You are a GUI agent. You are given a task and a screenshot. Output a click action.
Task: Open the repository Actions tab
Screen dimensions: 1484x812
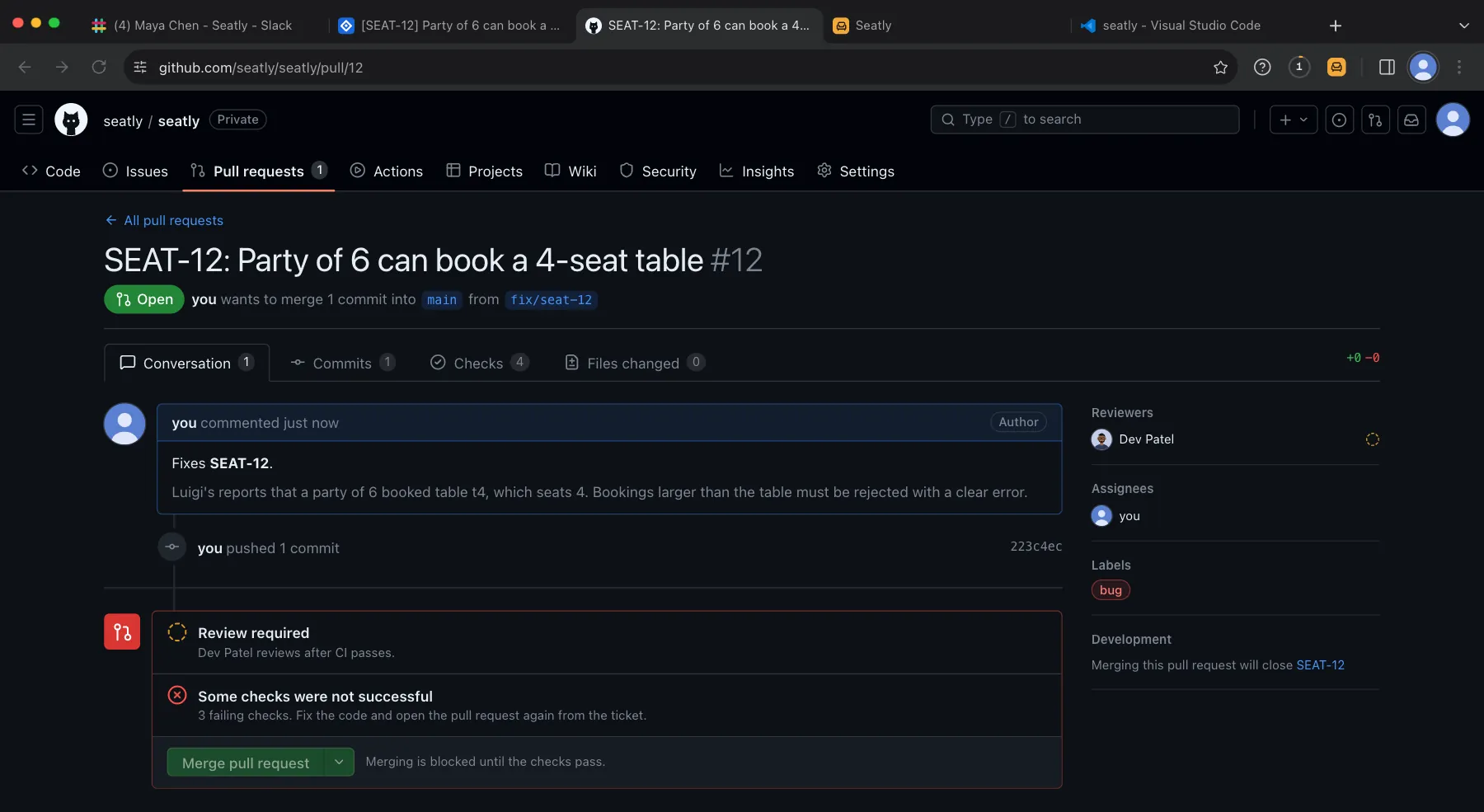387,171
